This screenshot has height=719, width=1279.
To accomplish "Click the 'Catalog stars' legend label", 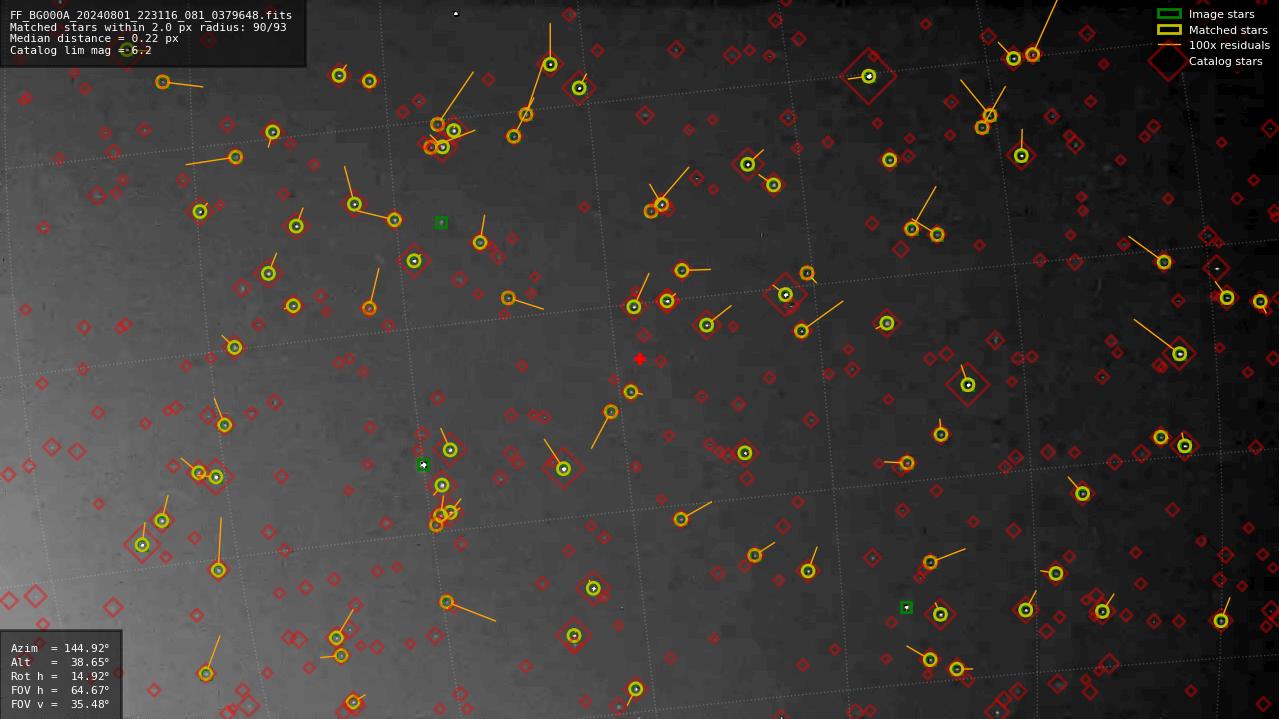I will point(1225,61).
